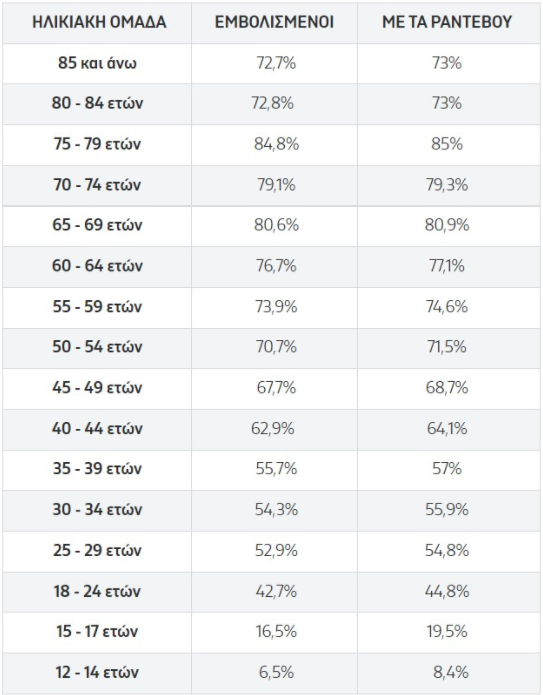
Task: Select the 12 - 14 ετών row label
Action: tap(97, 672)
